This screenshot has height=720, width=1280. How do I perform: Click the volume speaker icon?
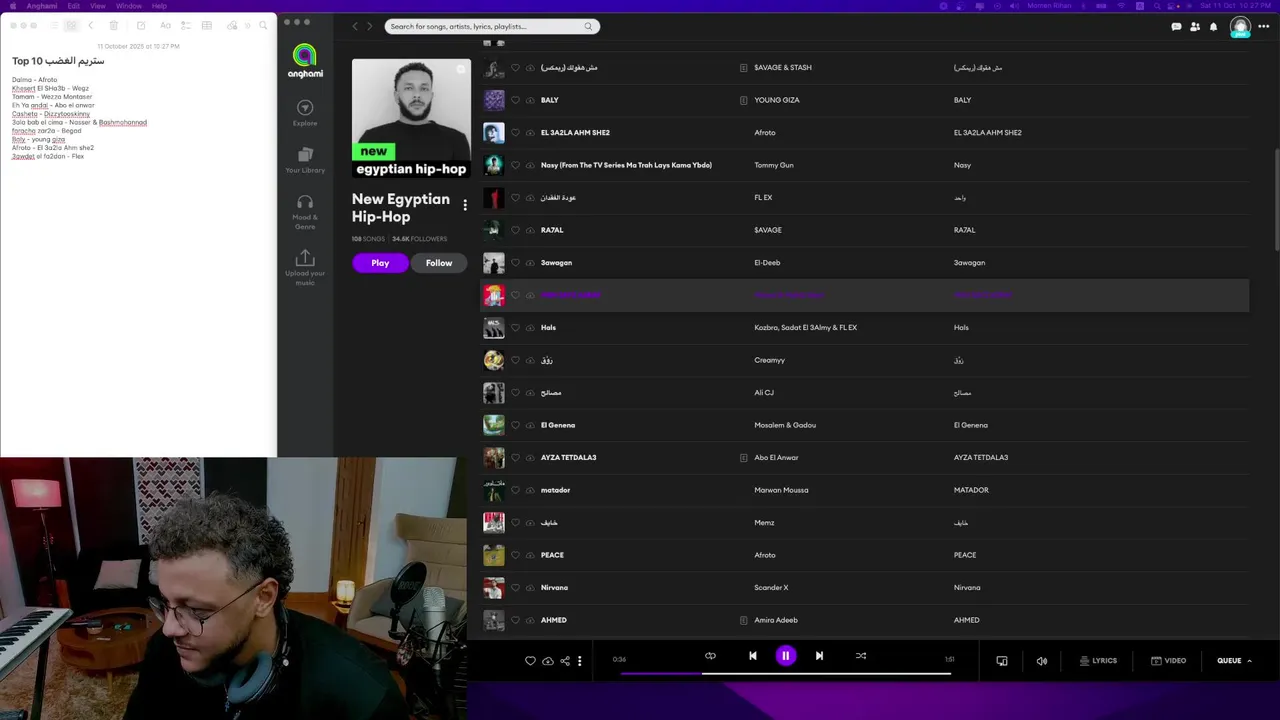[x=1042, y=661]
